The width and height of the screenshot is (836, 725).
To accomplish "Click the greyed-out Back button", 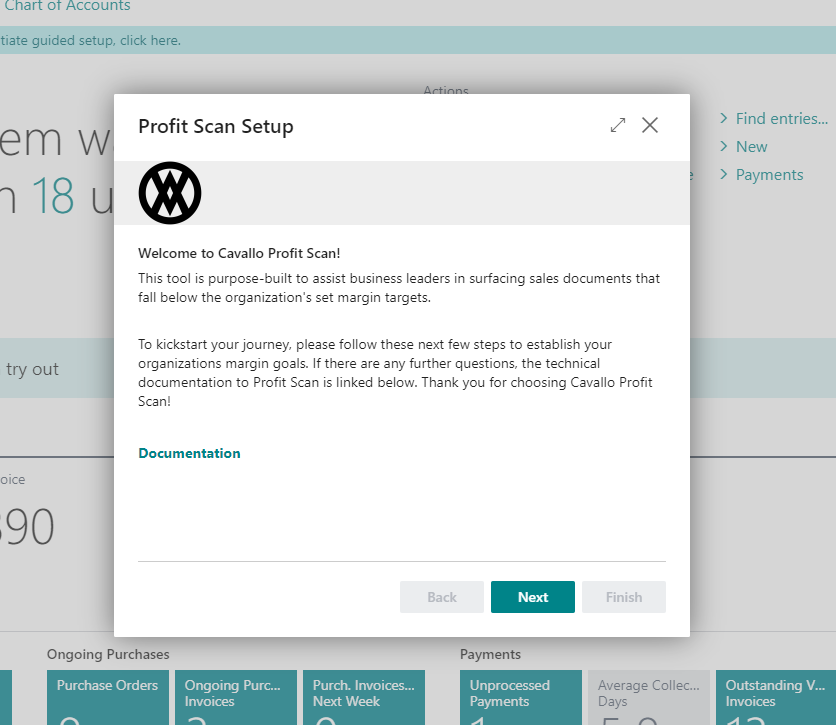I will coord(441,597).
